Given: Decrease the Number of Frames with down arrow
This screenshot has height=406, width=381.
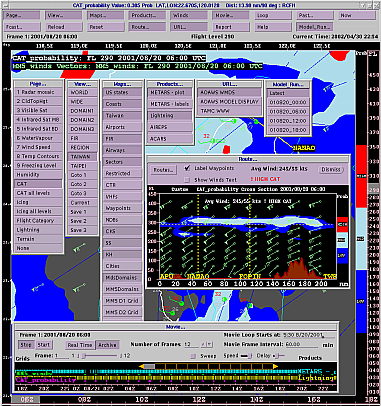Looking at the screenshot, I should 209,344.
